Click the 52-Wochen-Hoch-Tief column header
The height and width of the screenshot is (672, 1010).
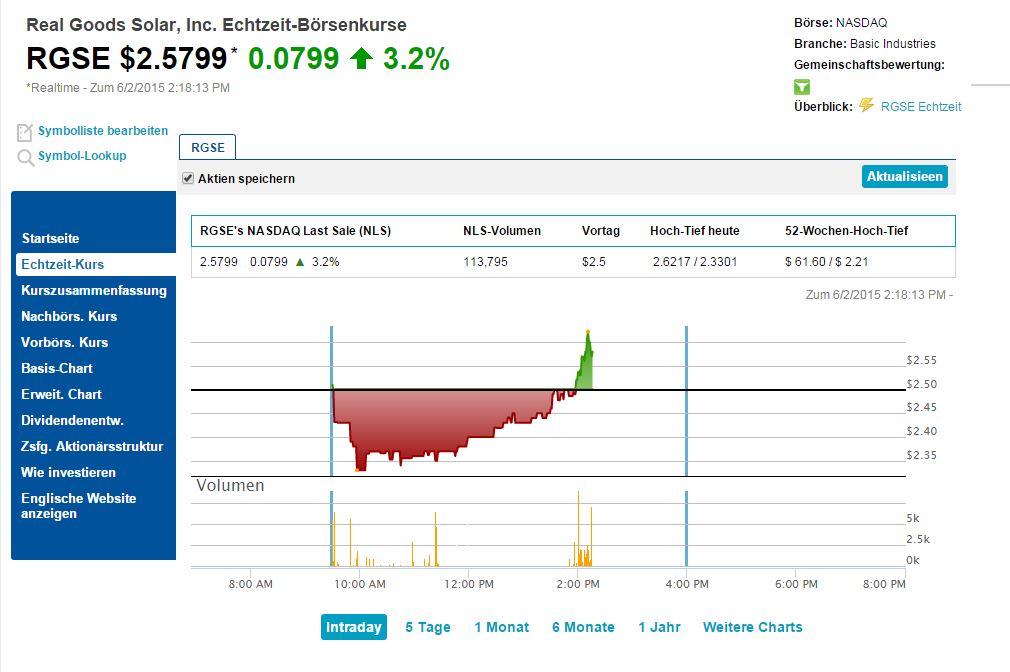pos(846,231)
